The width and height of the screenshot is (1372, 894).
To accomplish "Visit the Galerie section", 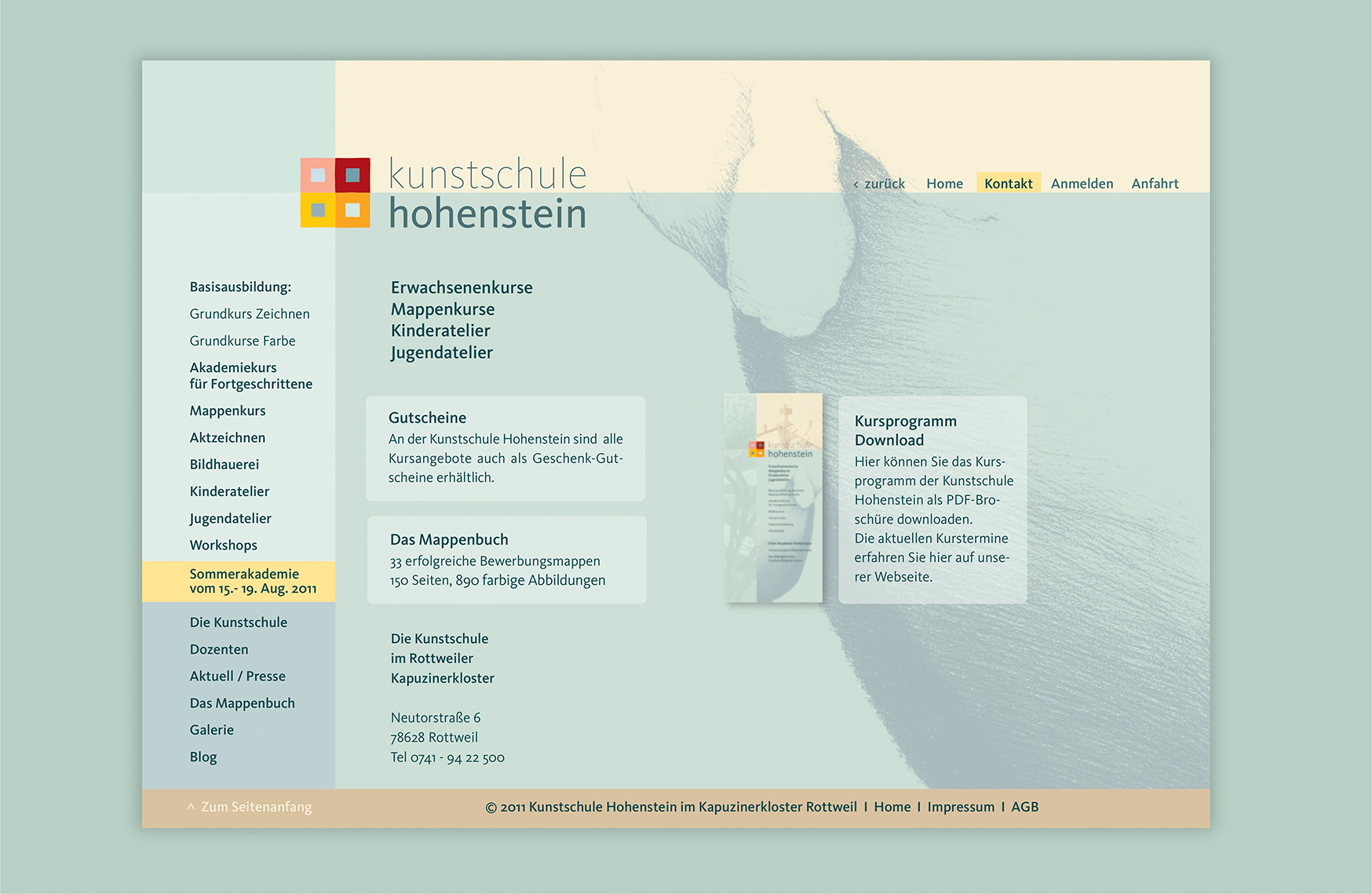I will pyautogui.click(x=212, y=730).
